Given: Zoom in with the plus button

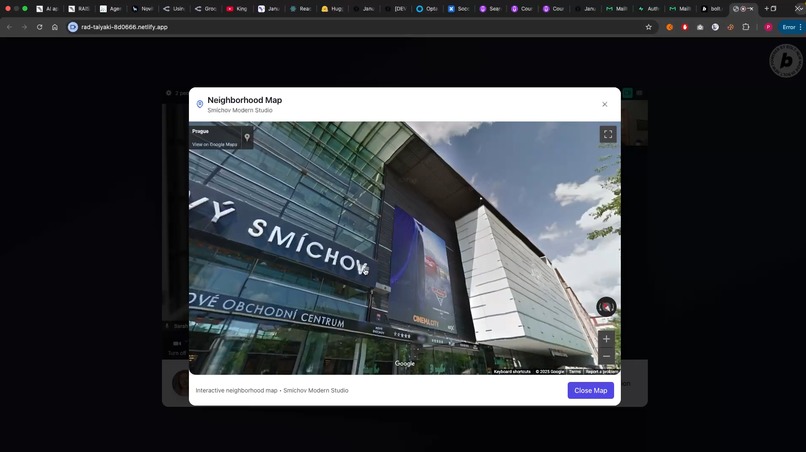Looking at the screenshot, I should coord(607,339).
